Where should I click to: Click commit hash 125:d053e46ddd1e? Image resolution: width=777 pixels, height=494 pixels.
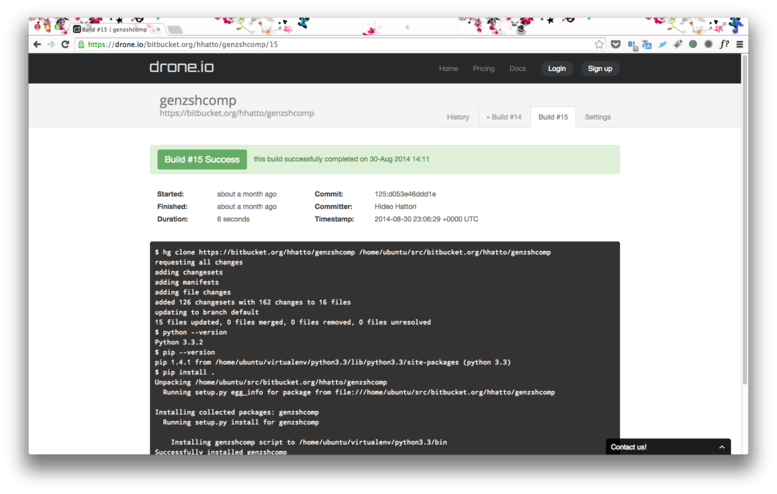tap(405, 194)
